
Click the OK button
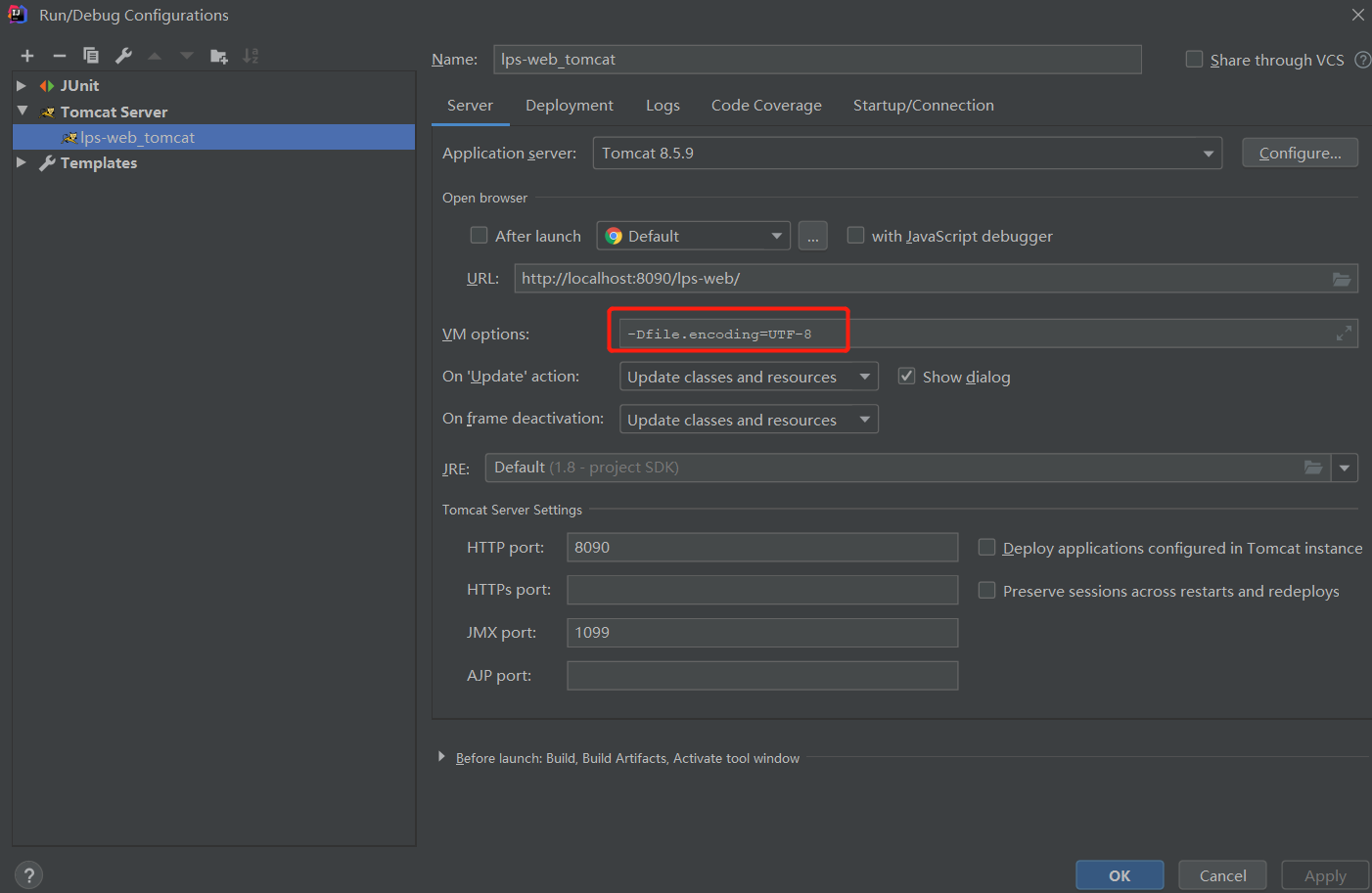click(x=1120, y=875)
